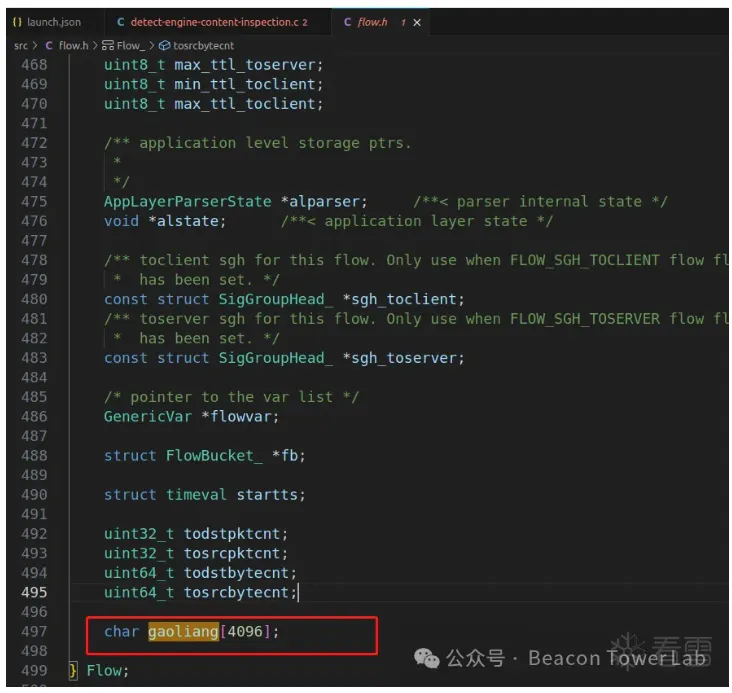Click the C file icon on detect-engine tab
The width and height of the screenshot is (732, 693).
pos(120,22)
